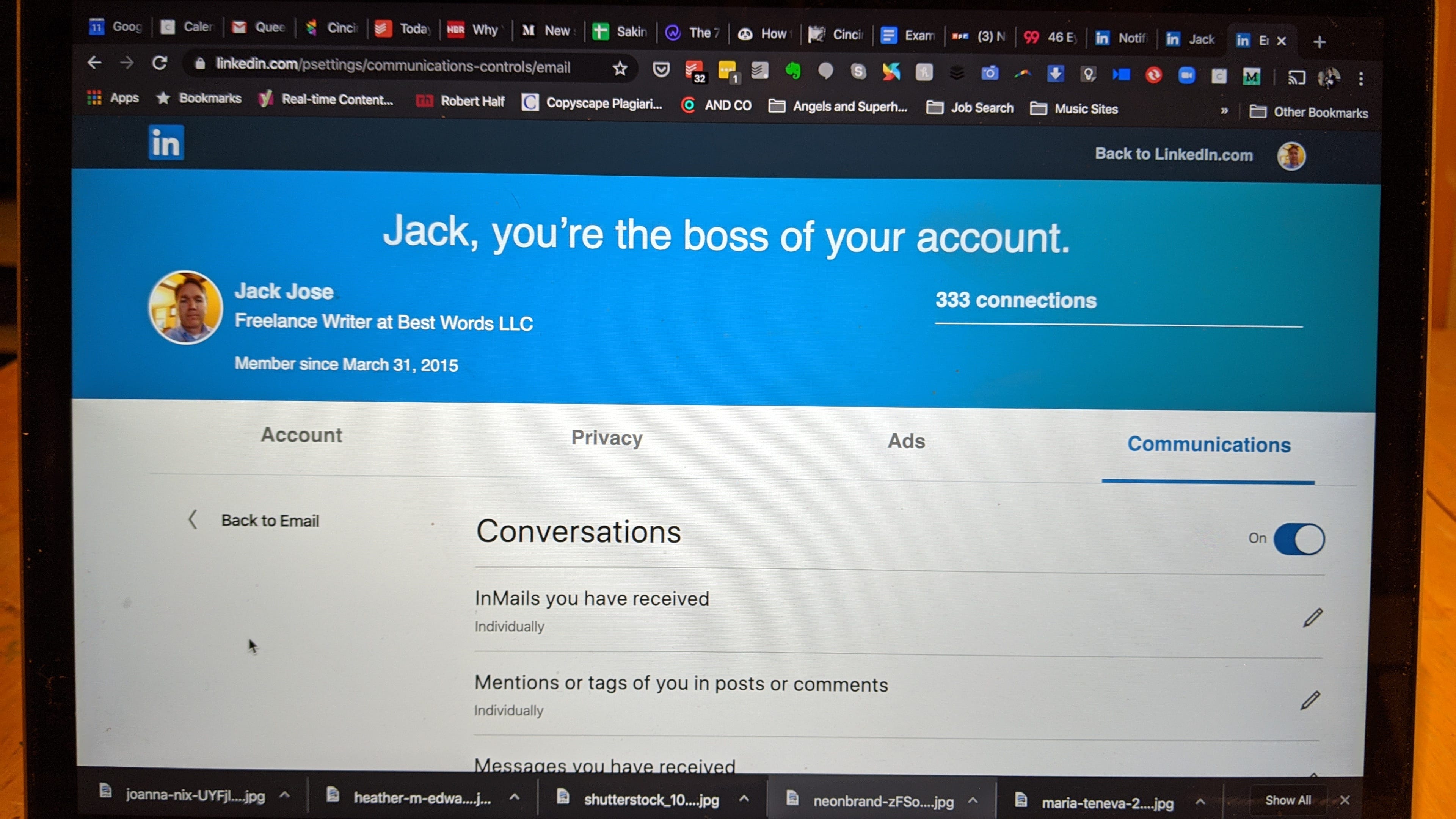This screenshot has height=819, width=1456.
Task: Click the lightbulb extension icon
Action: click(1088, 74)
